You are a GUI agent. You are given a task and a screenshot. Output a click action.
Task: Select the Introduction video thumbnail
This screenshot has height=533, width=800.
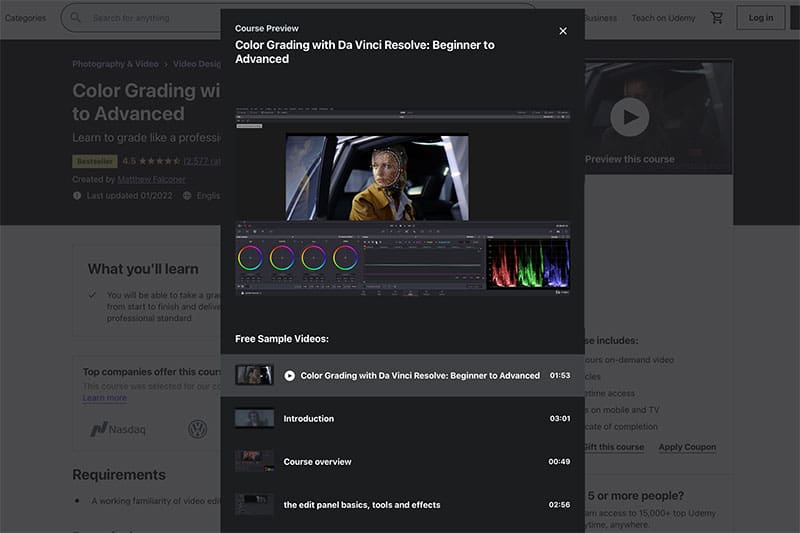pos(254,418)
